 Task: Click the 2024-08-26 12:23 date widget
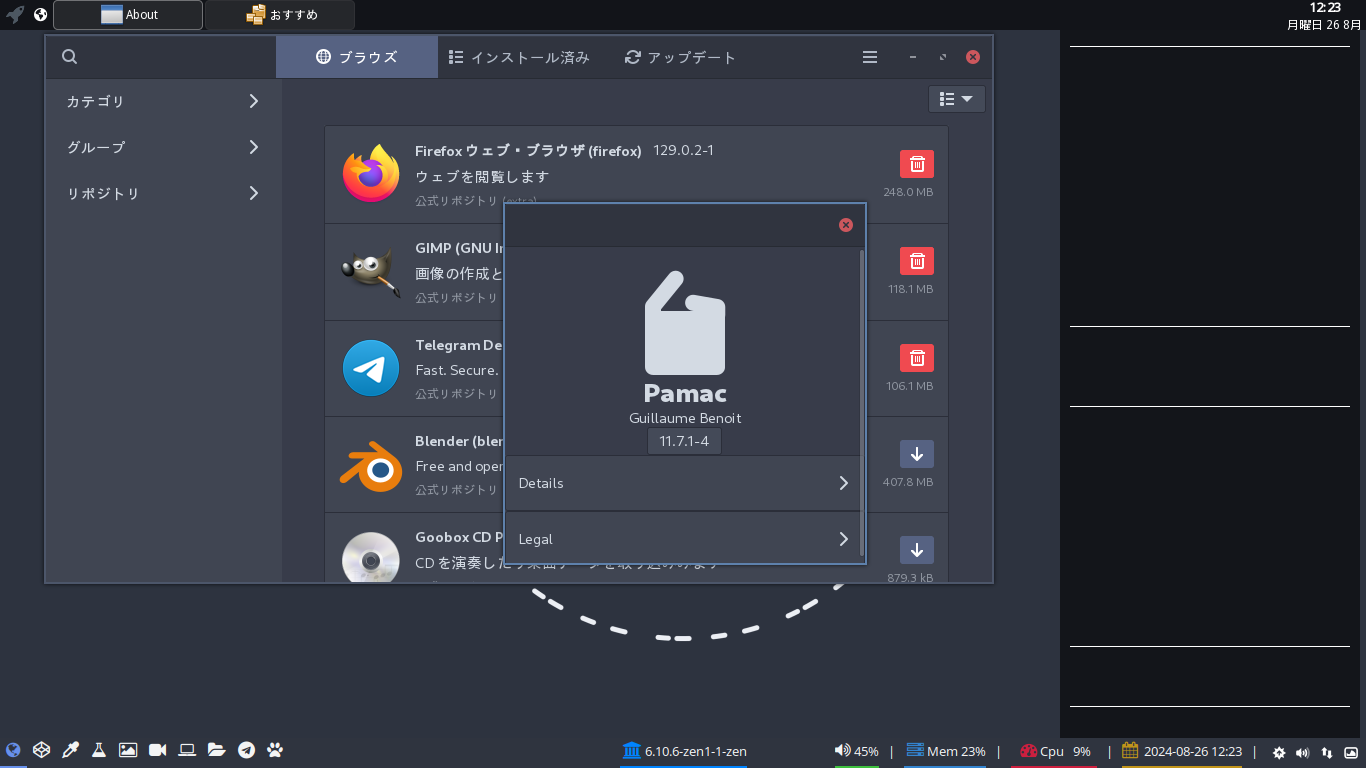(x=1182, y=751)
